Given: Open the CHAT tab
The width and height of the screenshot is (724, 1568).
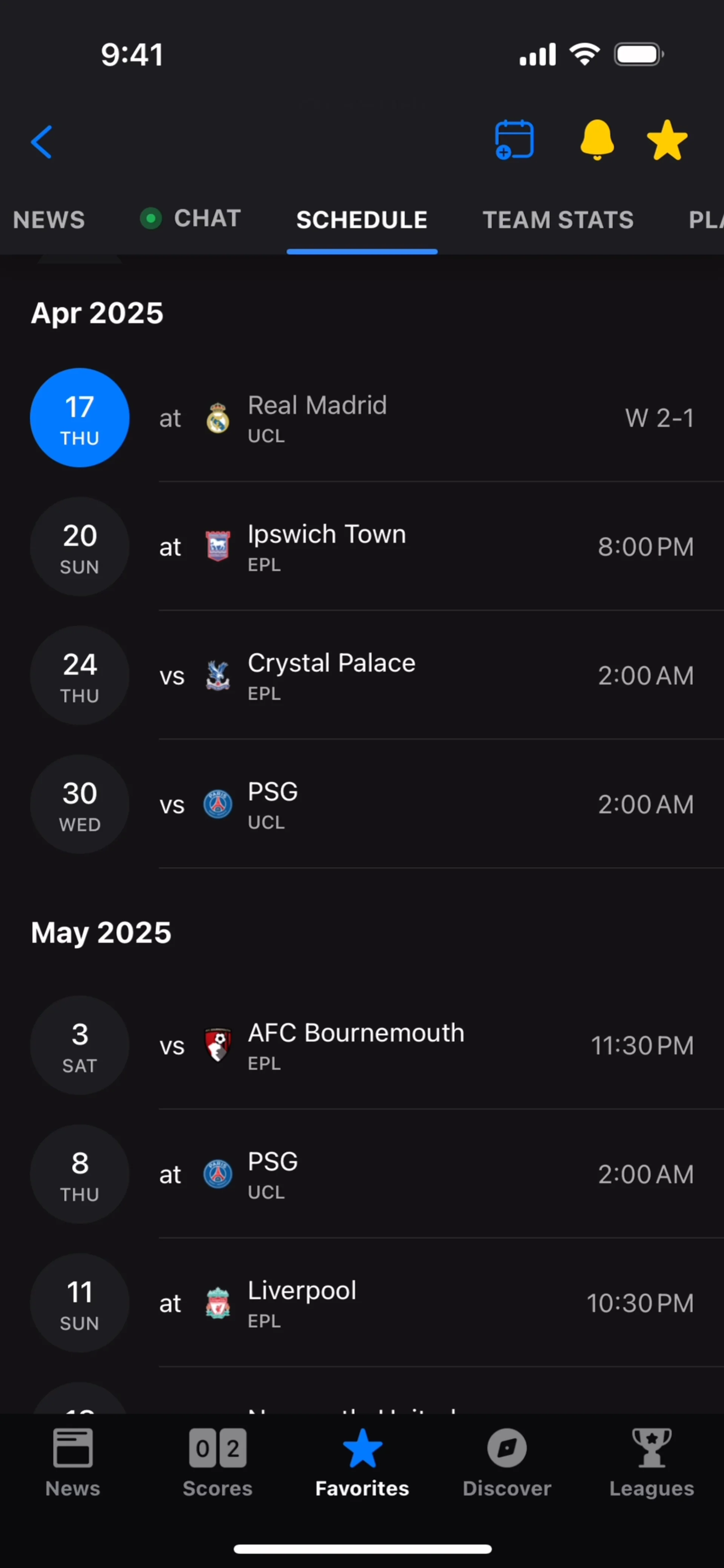Looking at the screenshot, I should point(191,219).
